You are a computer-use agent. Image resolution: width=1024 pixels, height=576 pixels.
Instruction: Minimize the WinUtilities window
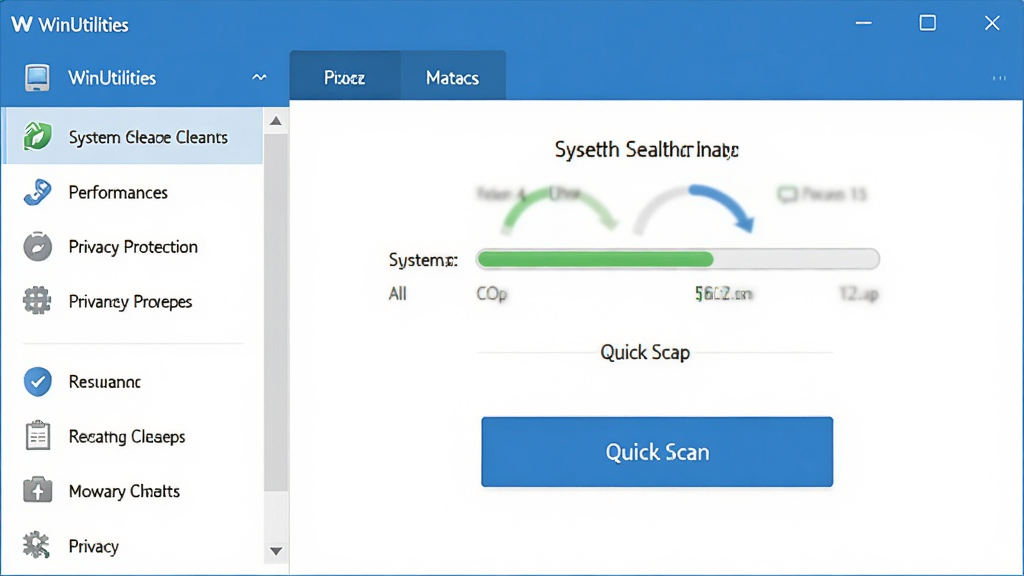(863, 23)
